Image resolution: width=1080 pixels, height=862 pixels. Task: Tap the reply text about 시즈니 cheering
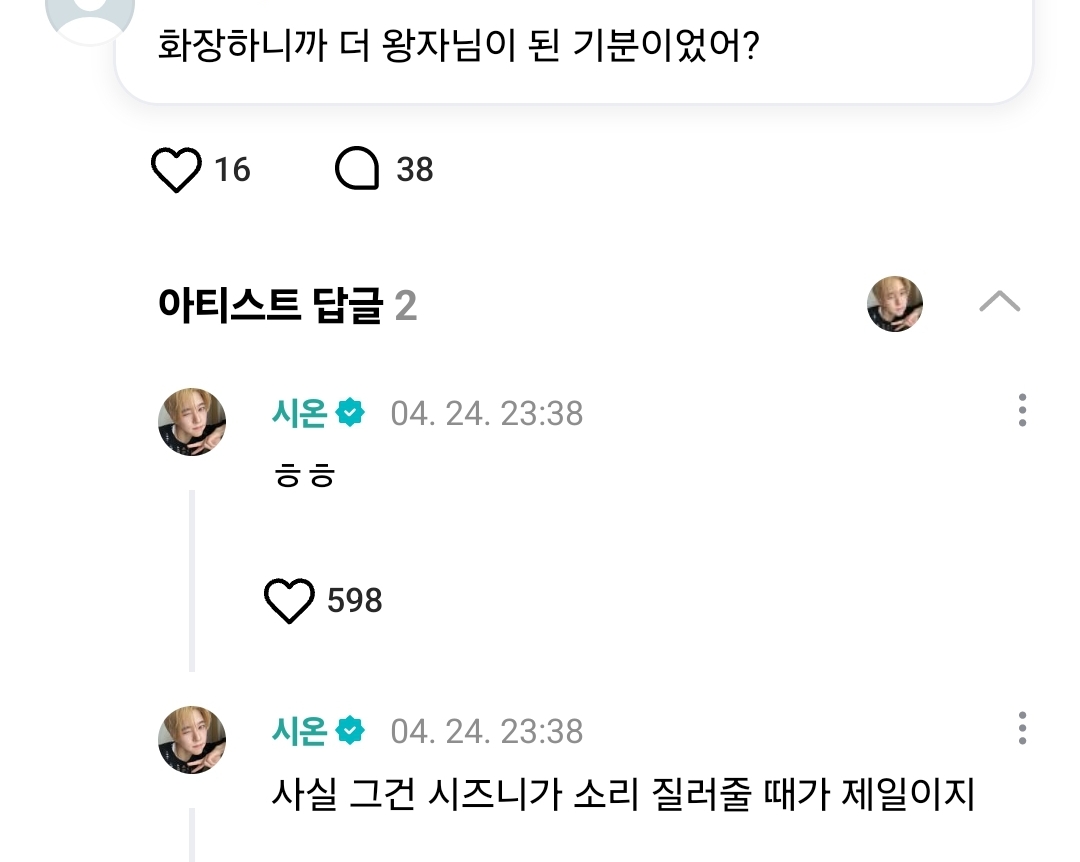(622, 795)
